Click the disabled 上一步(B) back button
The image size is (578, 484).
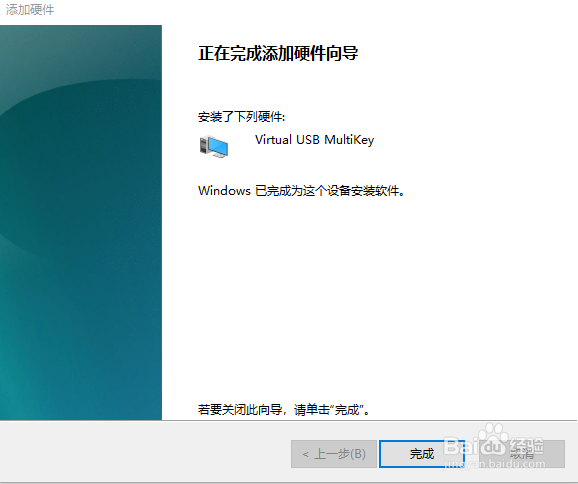334,454
